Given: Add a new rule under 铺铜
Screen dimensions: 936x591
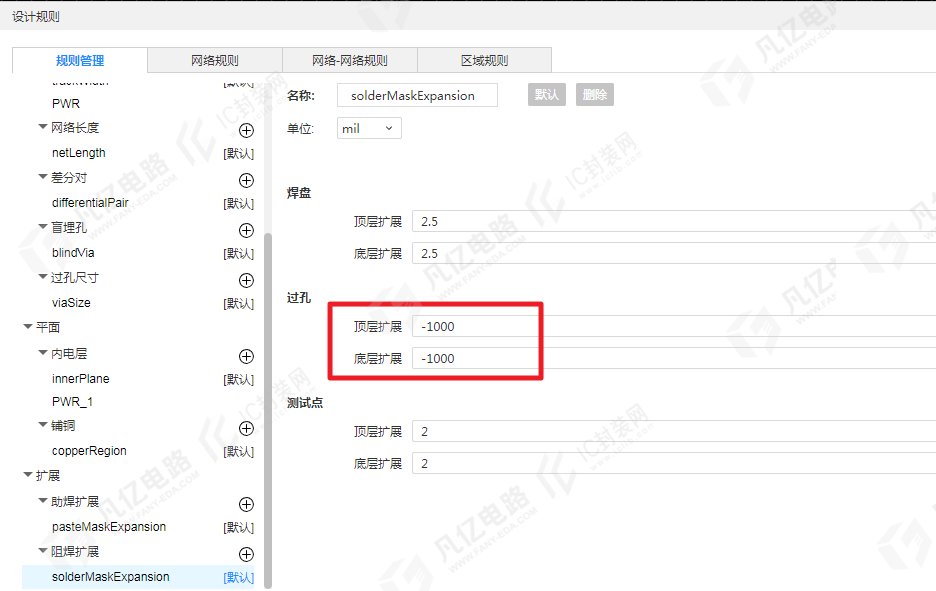Looking at the screenshot, I should (246, 429).
